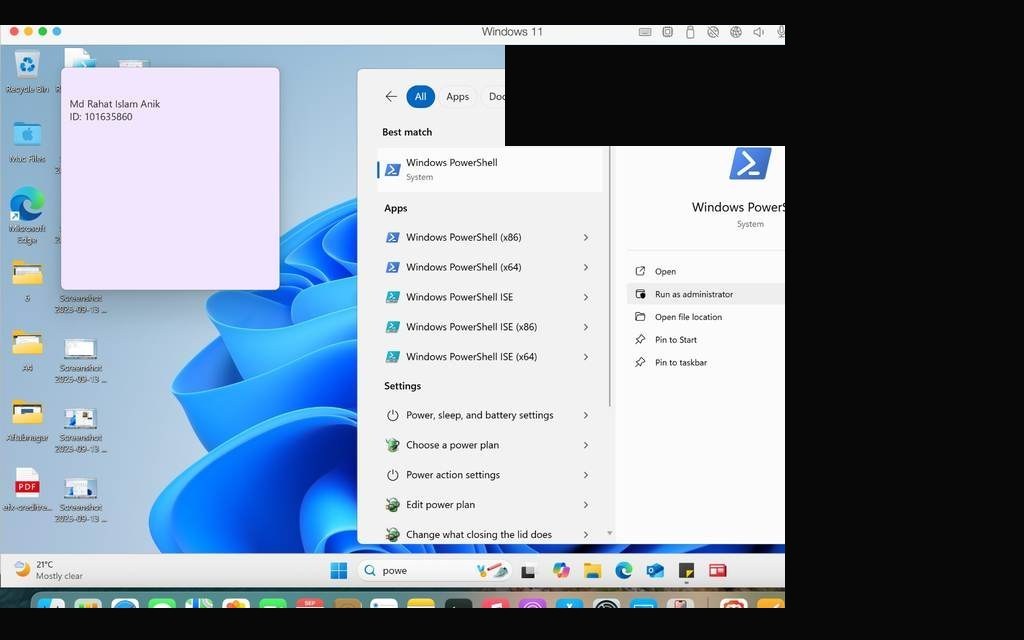Click the Settings section heading in results

pos(402,386)
